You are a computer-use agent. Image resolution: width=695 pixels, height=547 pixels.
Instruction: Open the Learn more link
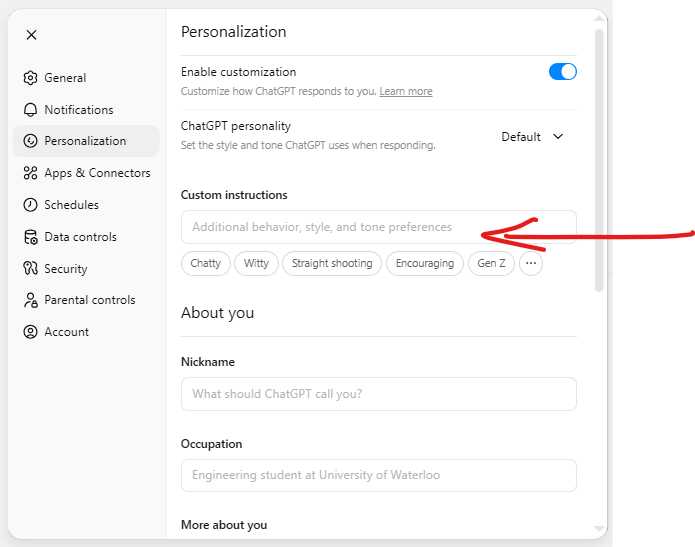(406, 92)
